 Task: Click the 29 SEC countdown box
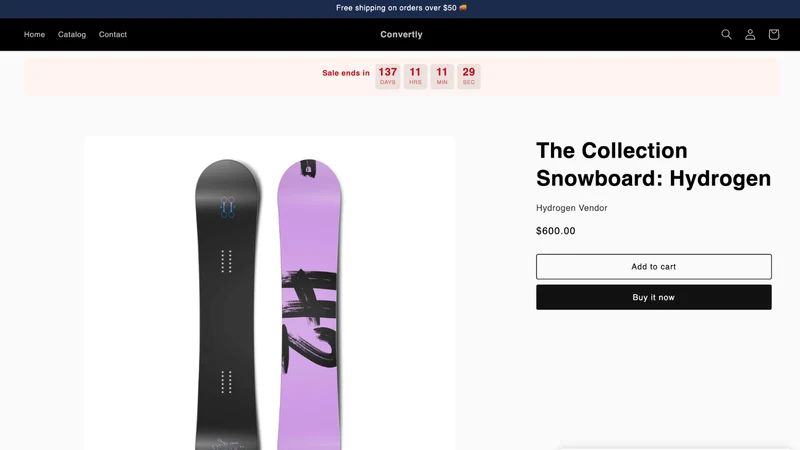click(x=469, y=76)
